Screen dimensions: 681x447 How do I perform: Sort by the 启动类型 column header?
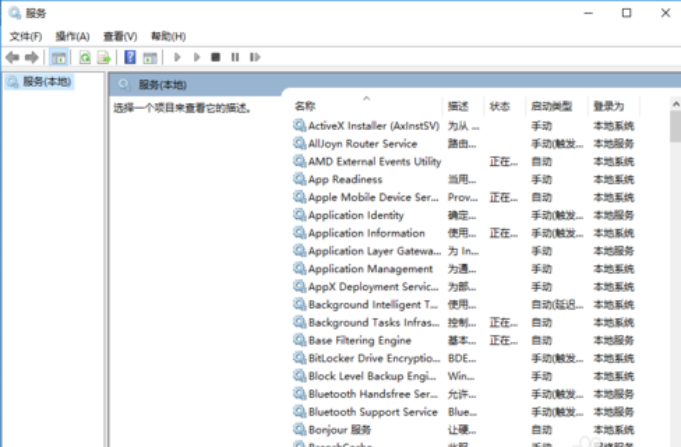[x=551, y=106]
